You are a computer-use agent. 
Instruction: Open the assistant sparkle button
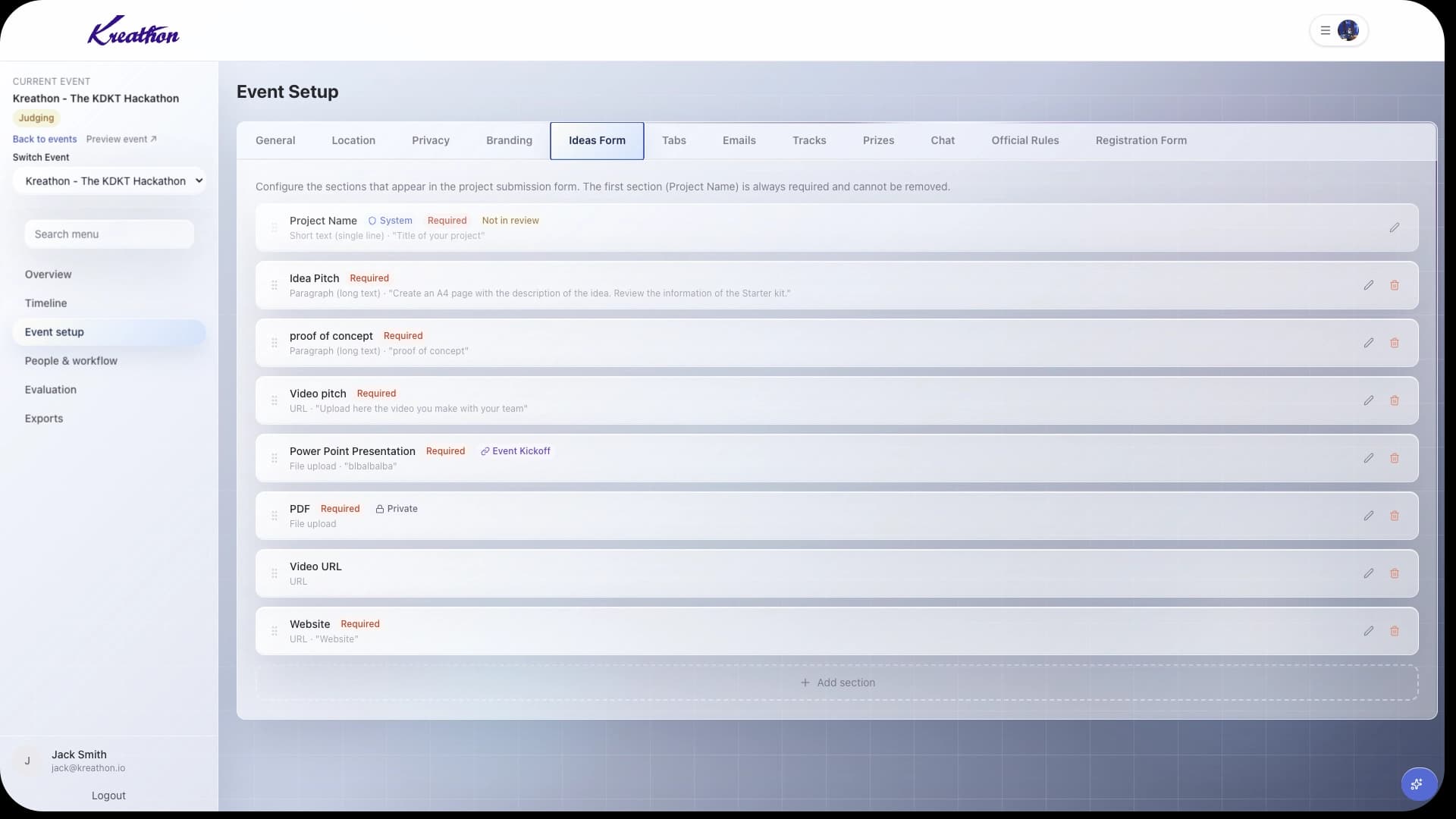1418,785
